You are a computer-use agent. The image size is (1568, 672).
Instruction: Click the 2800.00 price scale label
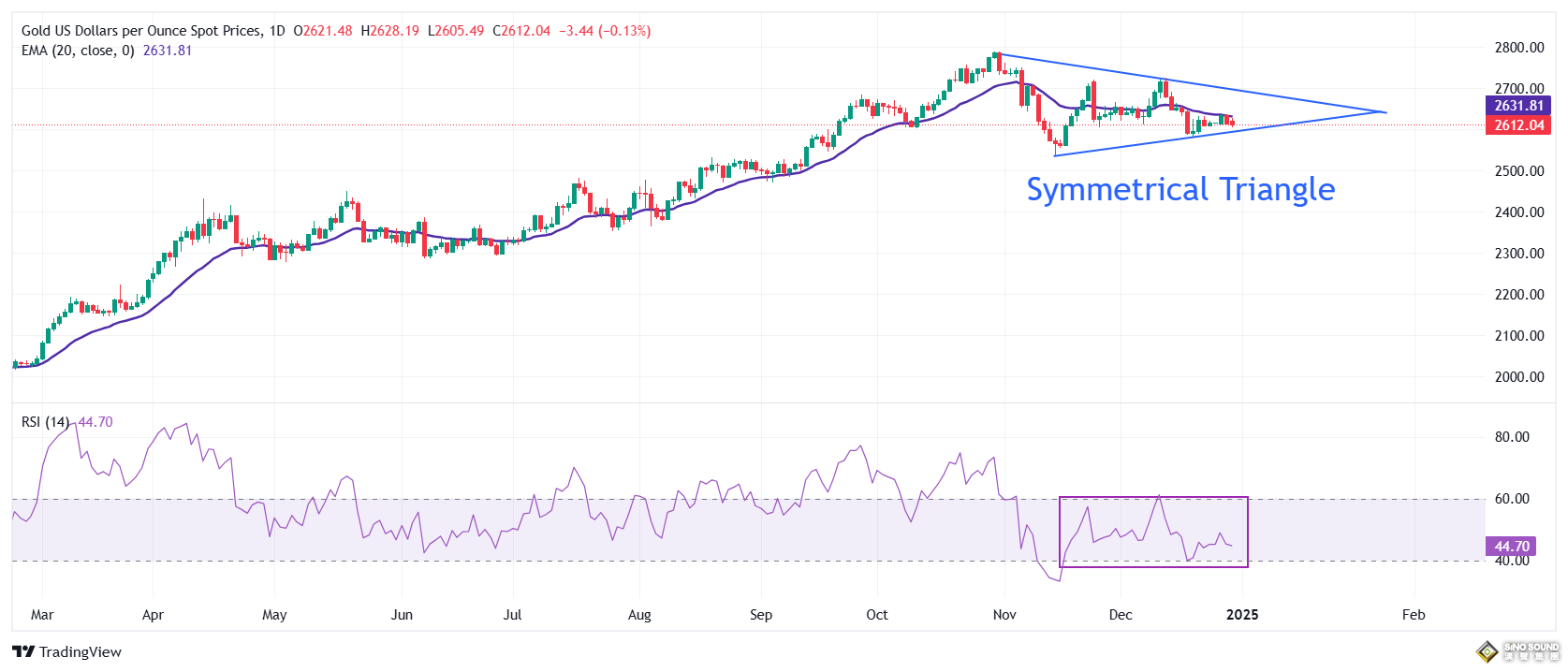click(x=1518, y=48)
